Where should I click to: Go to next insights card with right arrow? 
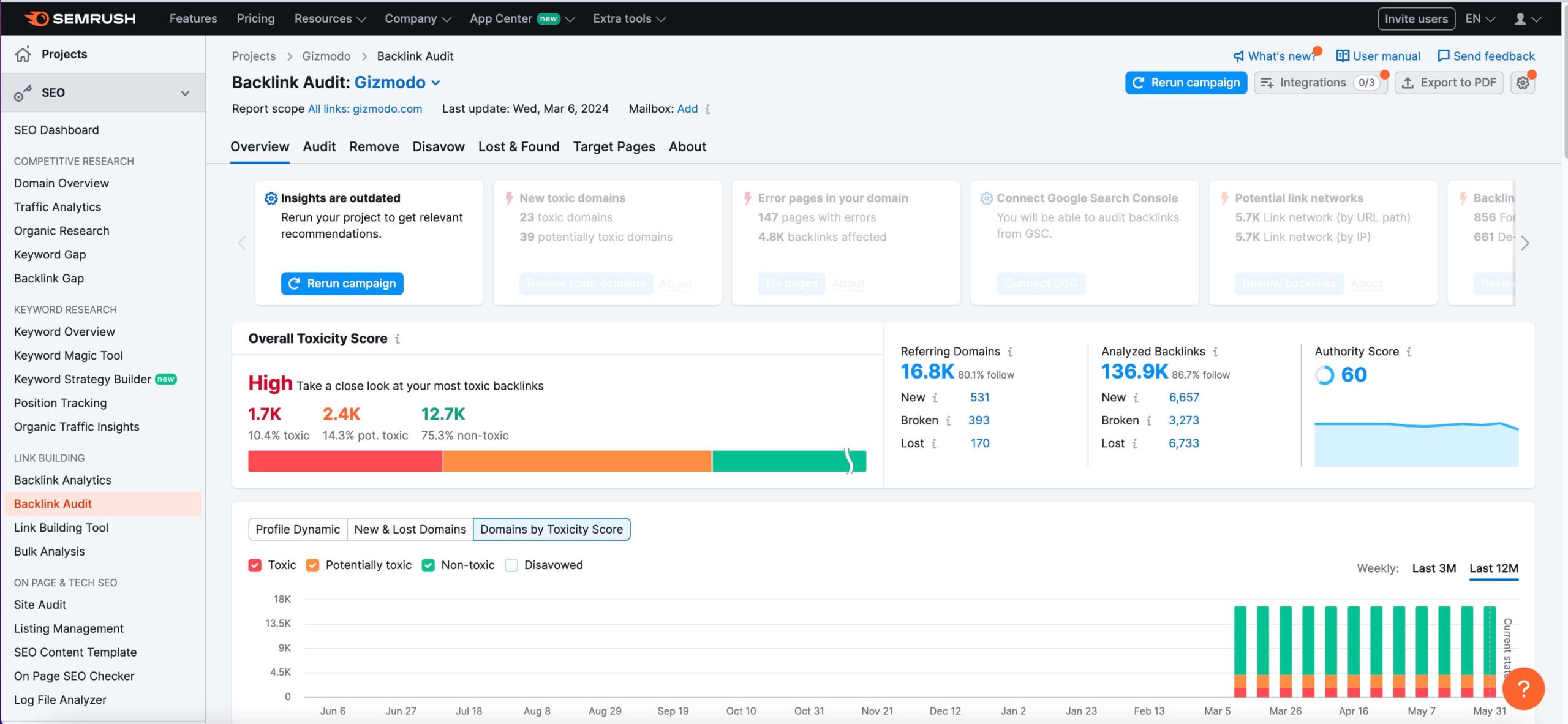1525,243
